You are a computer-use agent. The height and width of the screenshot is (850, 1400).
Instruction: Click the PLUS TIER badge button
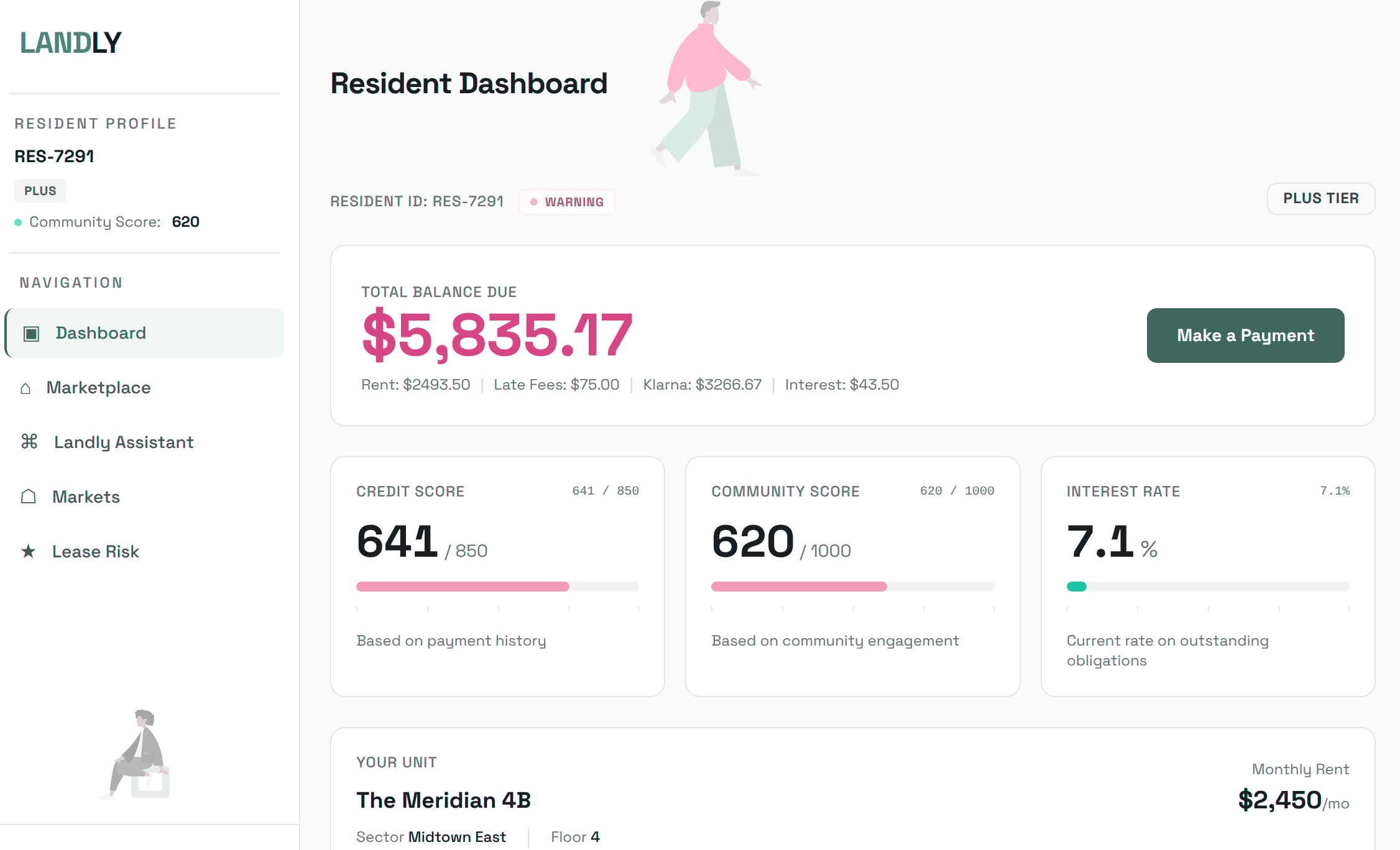tap(1320, 199)
